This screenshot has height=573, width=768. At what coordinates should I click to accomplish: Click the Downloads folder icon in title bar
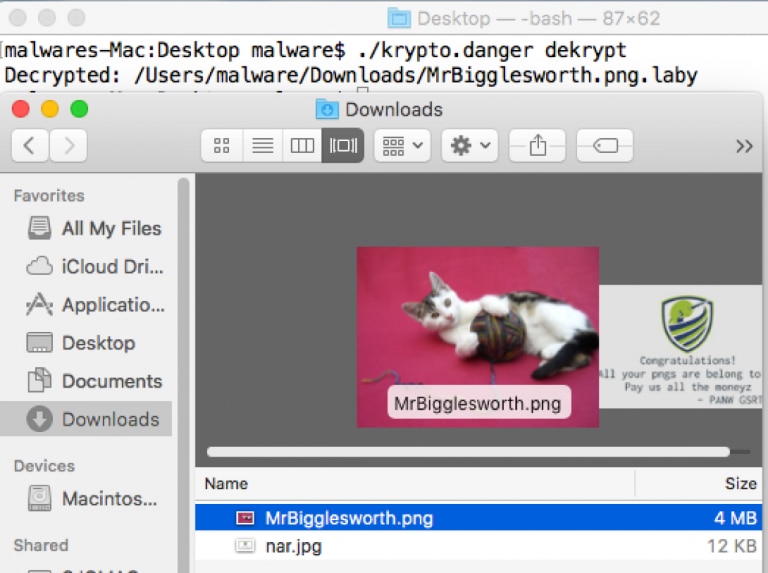click(x=327, y=109)
